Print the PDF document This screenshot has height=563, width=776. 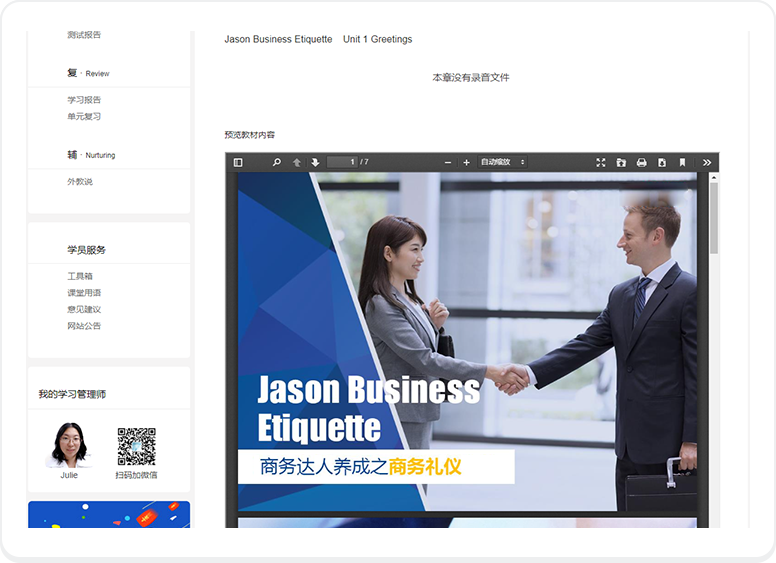point(641,162)
